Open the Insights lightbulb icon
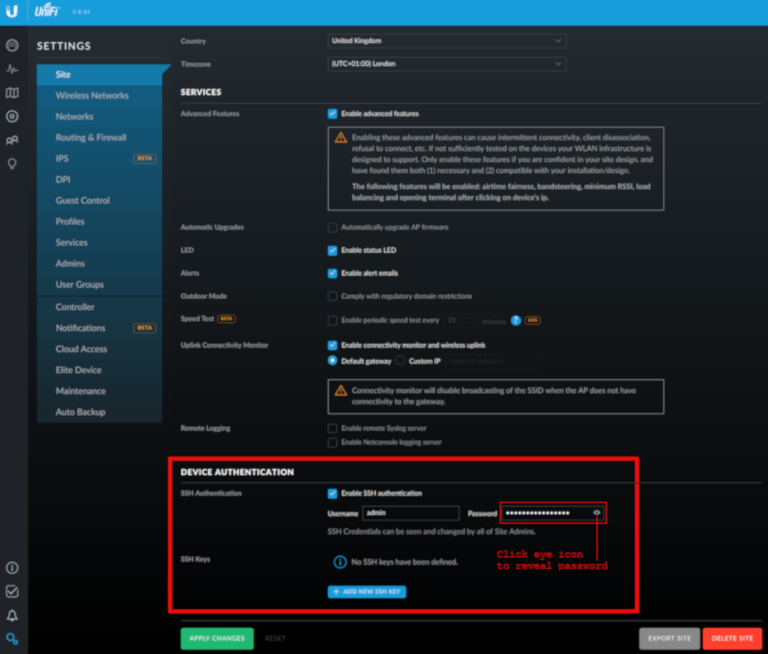Screen dimensions: 768x654 pos(12,164)
